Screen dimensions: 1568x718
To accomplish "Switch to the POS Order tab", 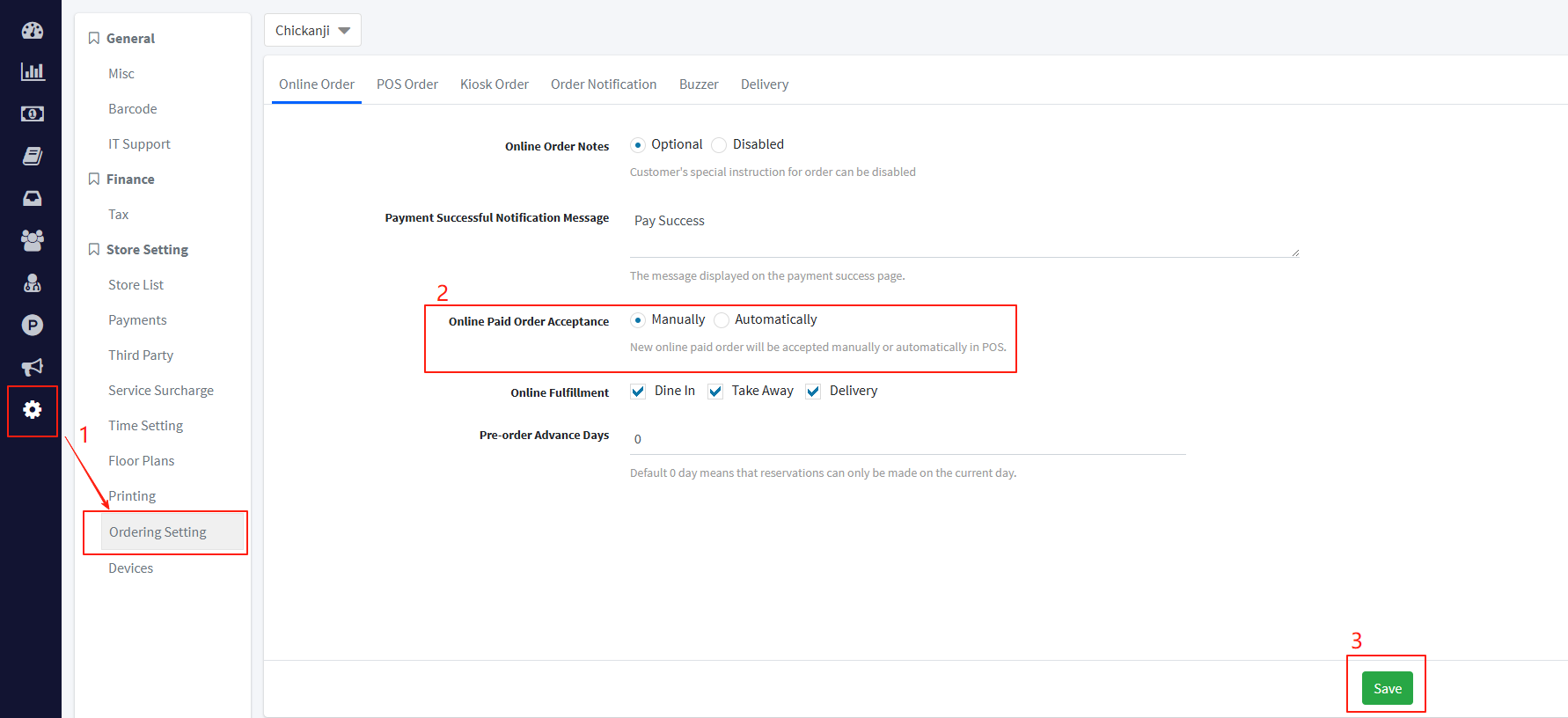I will 407,84.
